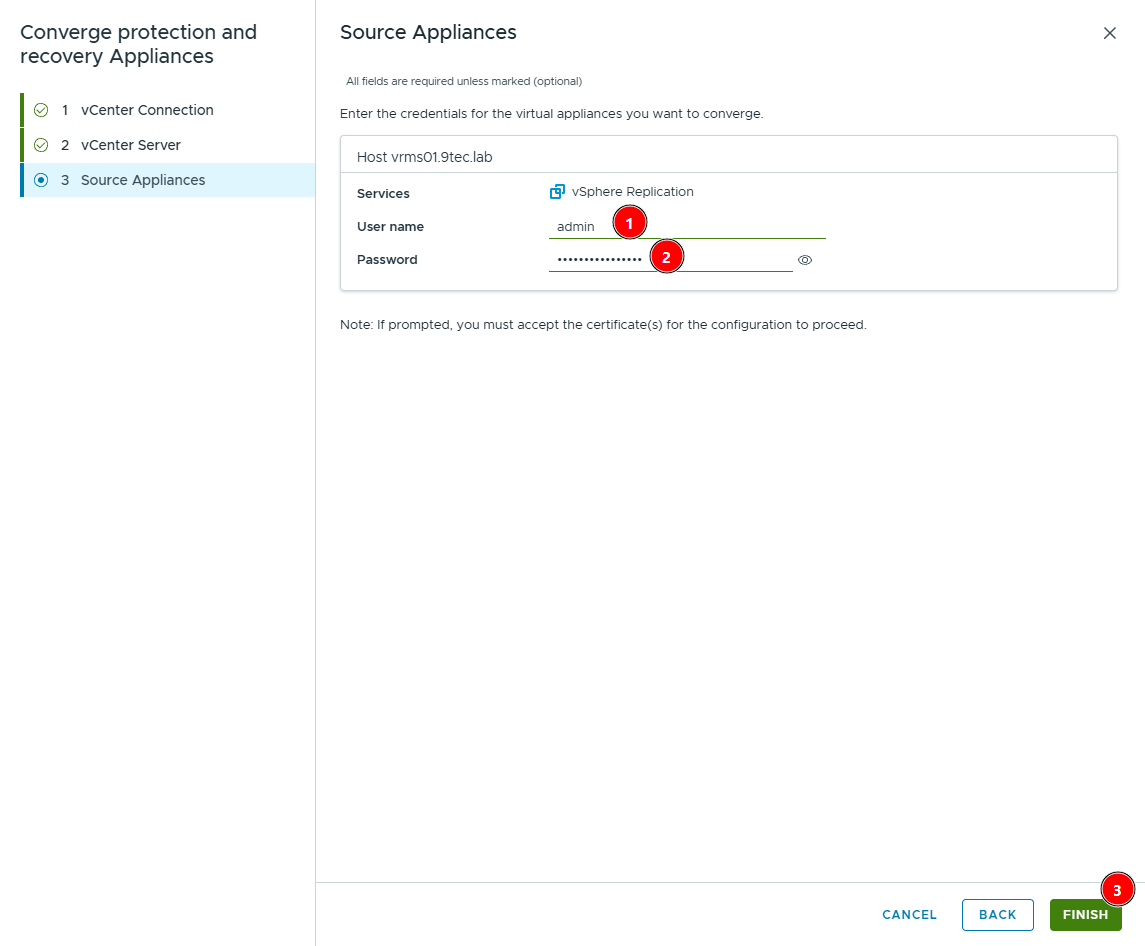This screenshot has width=1145, height=946.
Task: Click the vSphere Replication service text
Action: tap(632, 191)
